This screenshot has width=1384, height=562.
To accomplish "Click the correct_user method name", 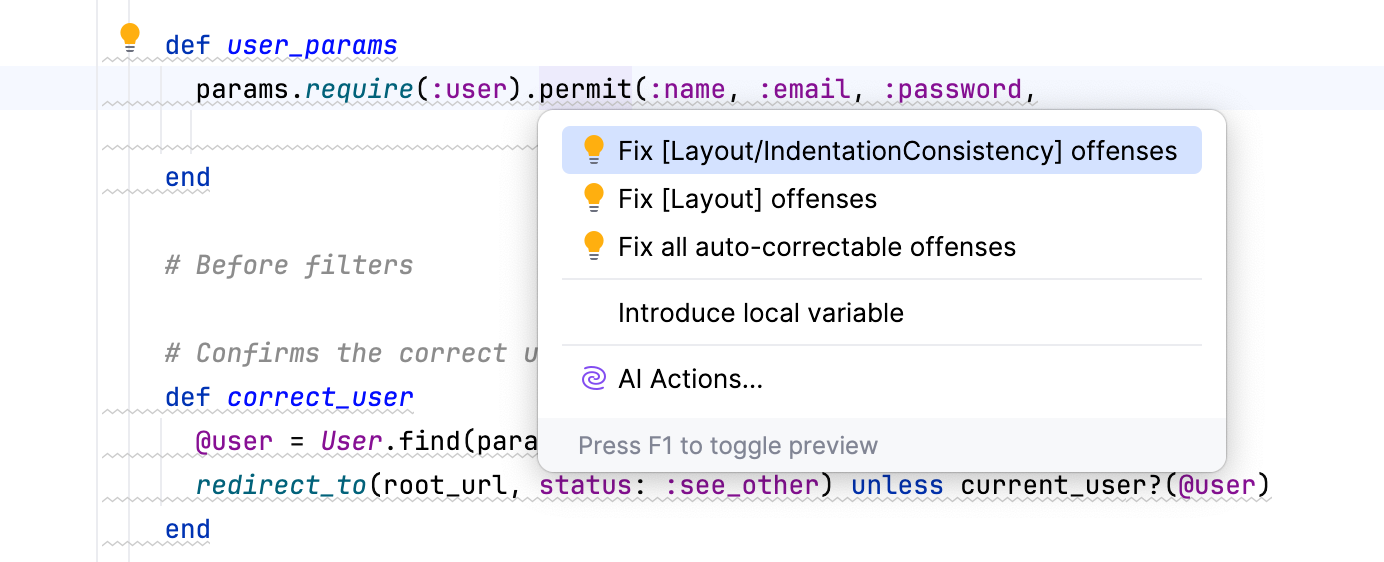I will pyautogui.click(x=320, y=397).
